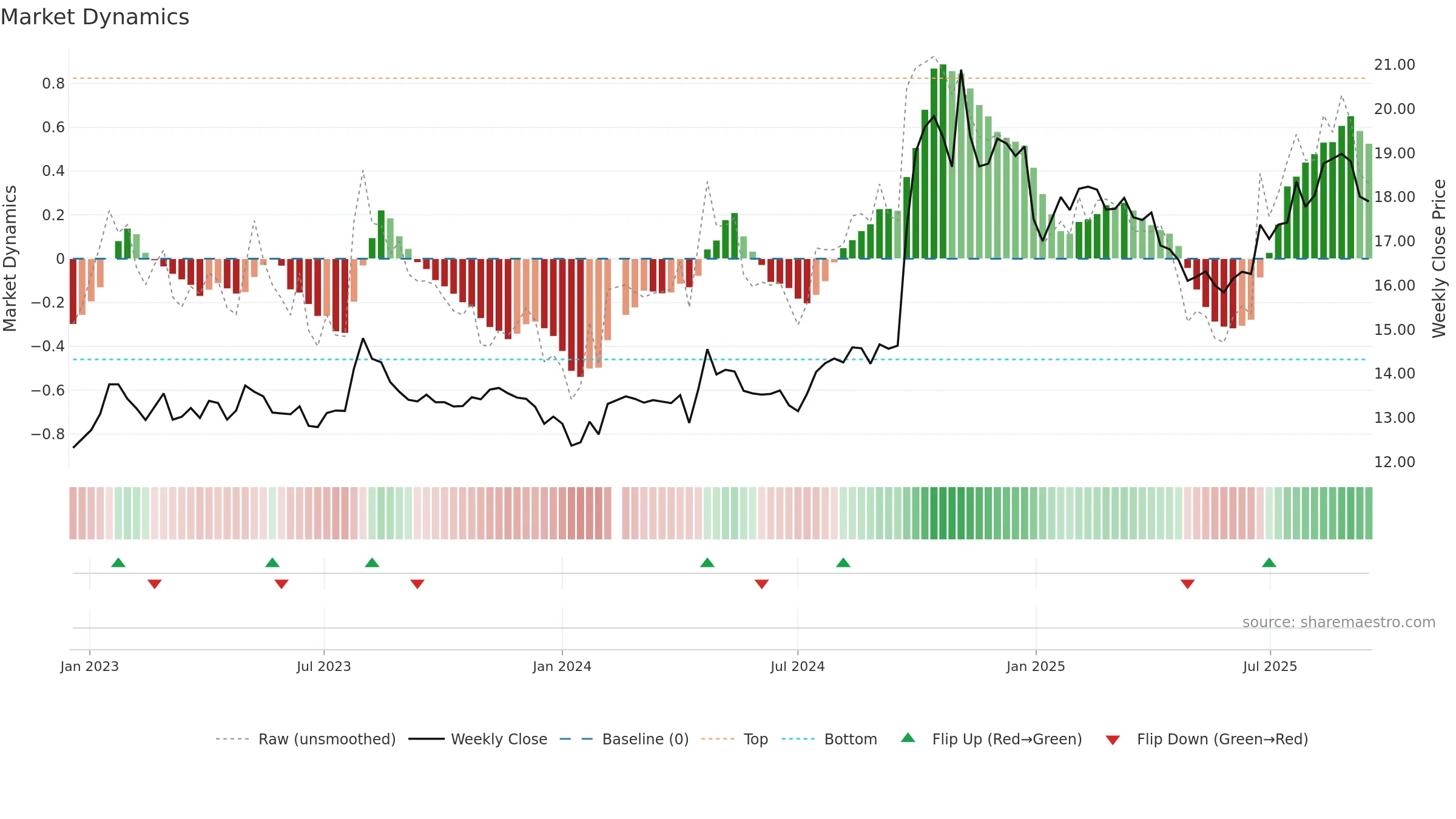
Task: Click the 'Flip Down (Green→Red)' legend label
Action: (1222, 740)
